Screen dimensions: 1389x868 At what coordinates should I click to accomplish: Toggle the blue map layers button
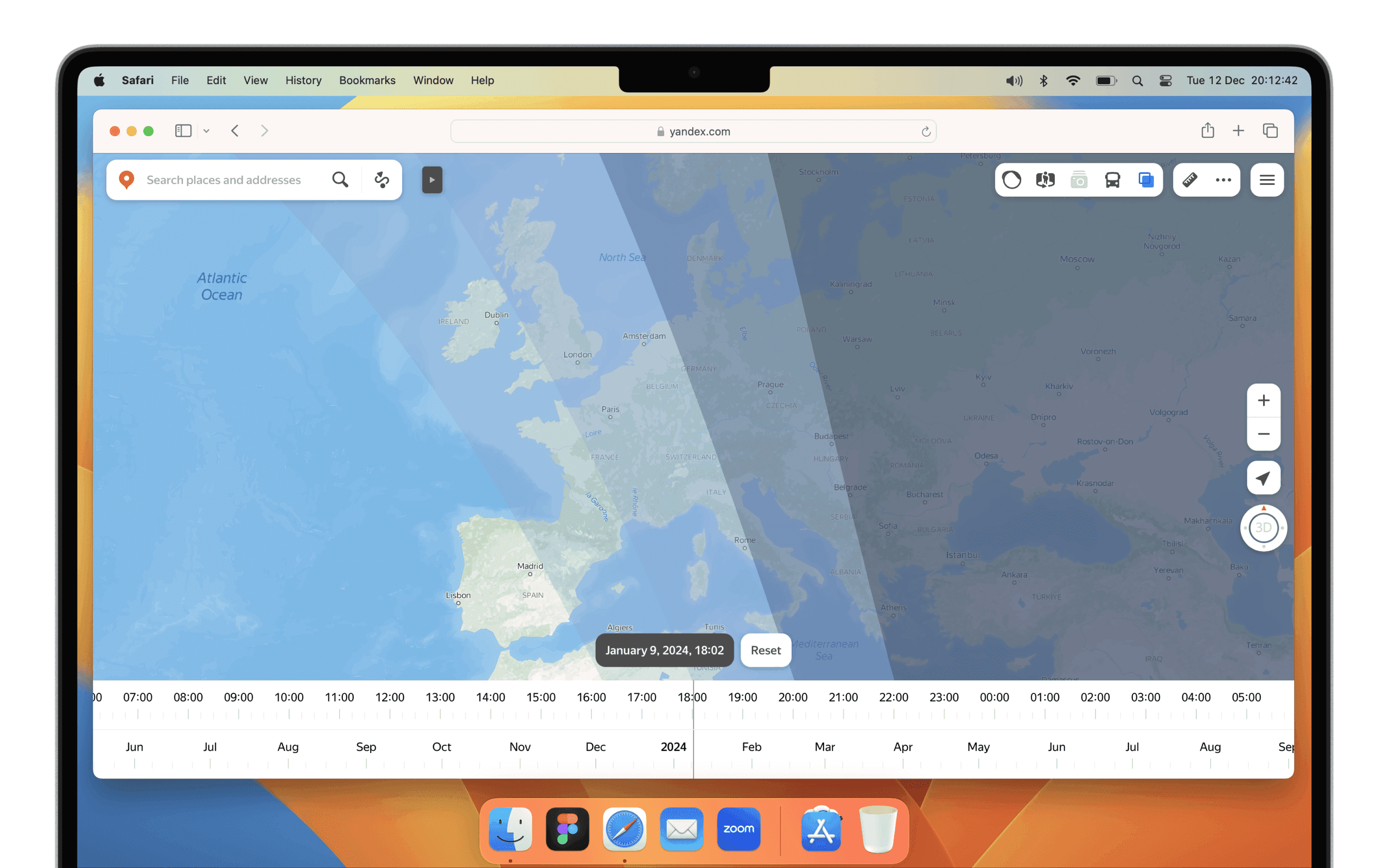point(1145,180)
